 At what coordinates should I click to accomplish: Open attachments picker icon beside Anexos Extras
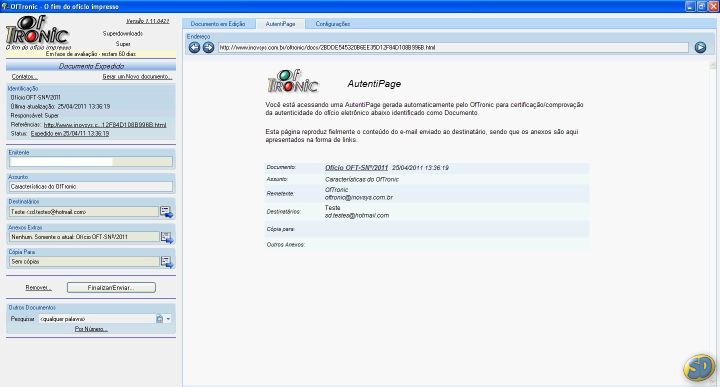pos(166,237)
